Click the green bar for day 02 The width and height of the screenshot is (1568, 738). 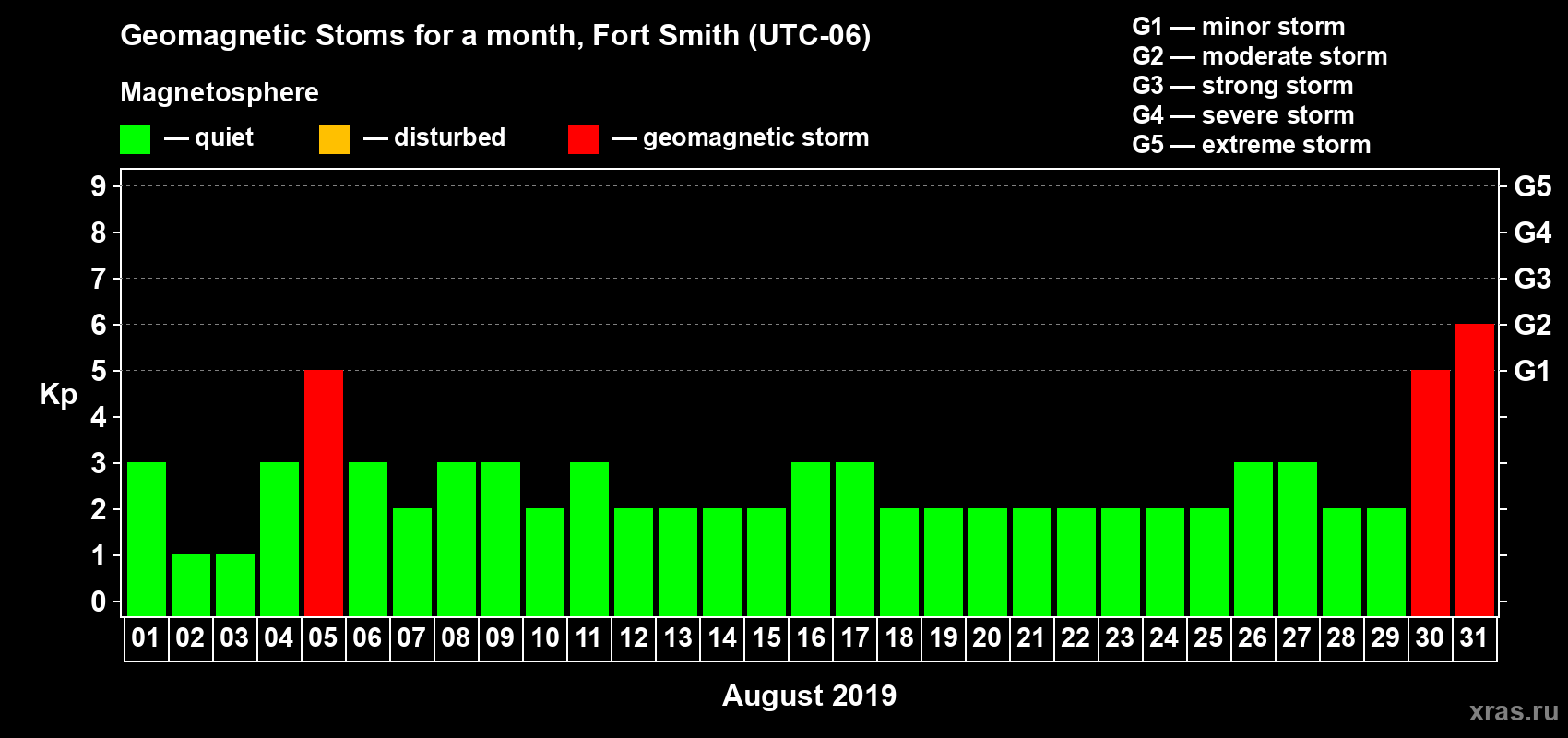[191, 586]
